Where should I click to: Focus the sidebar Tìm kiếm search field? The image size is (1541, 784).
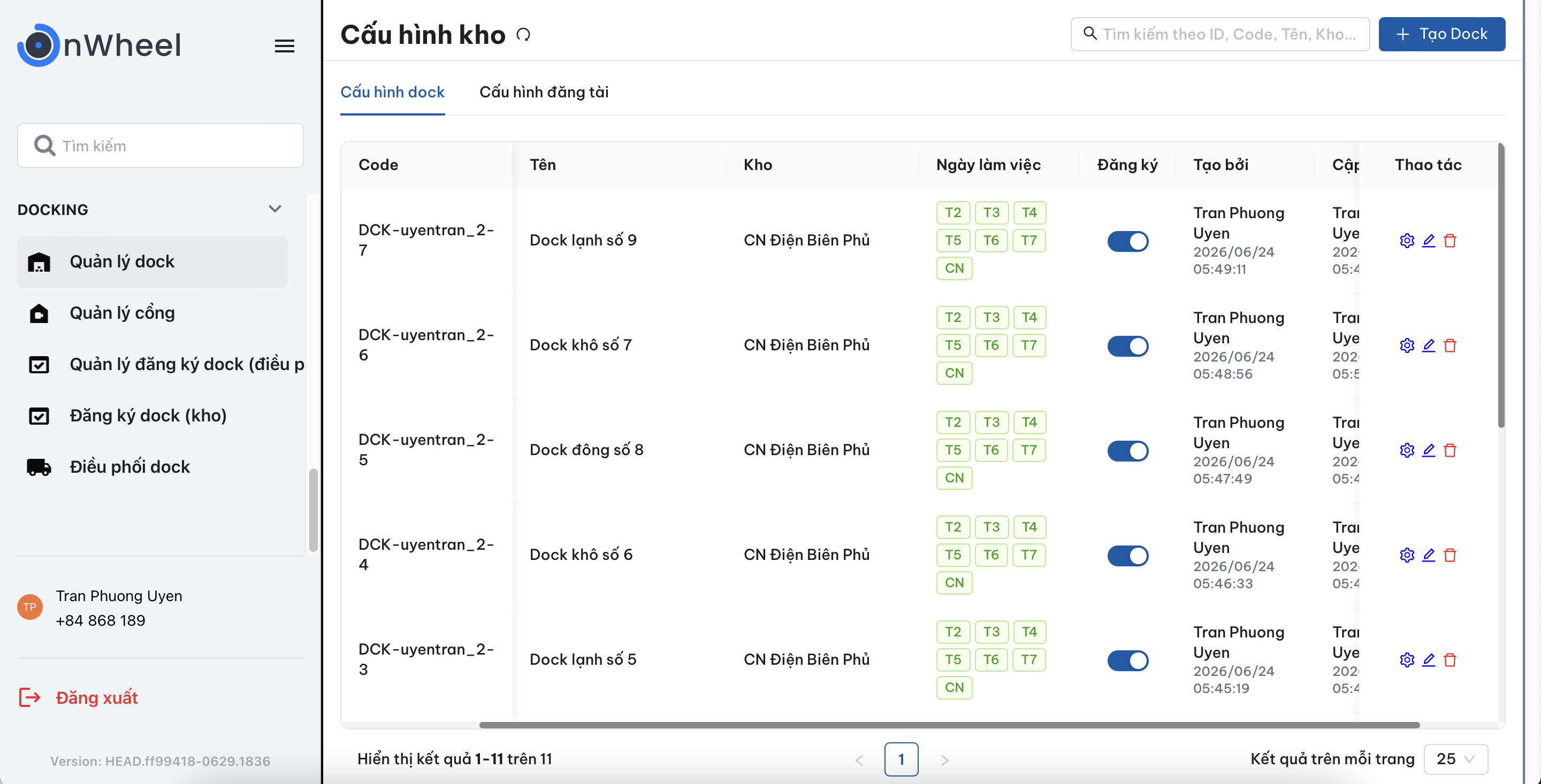(161, 145)
